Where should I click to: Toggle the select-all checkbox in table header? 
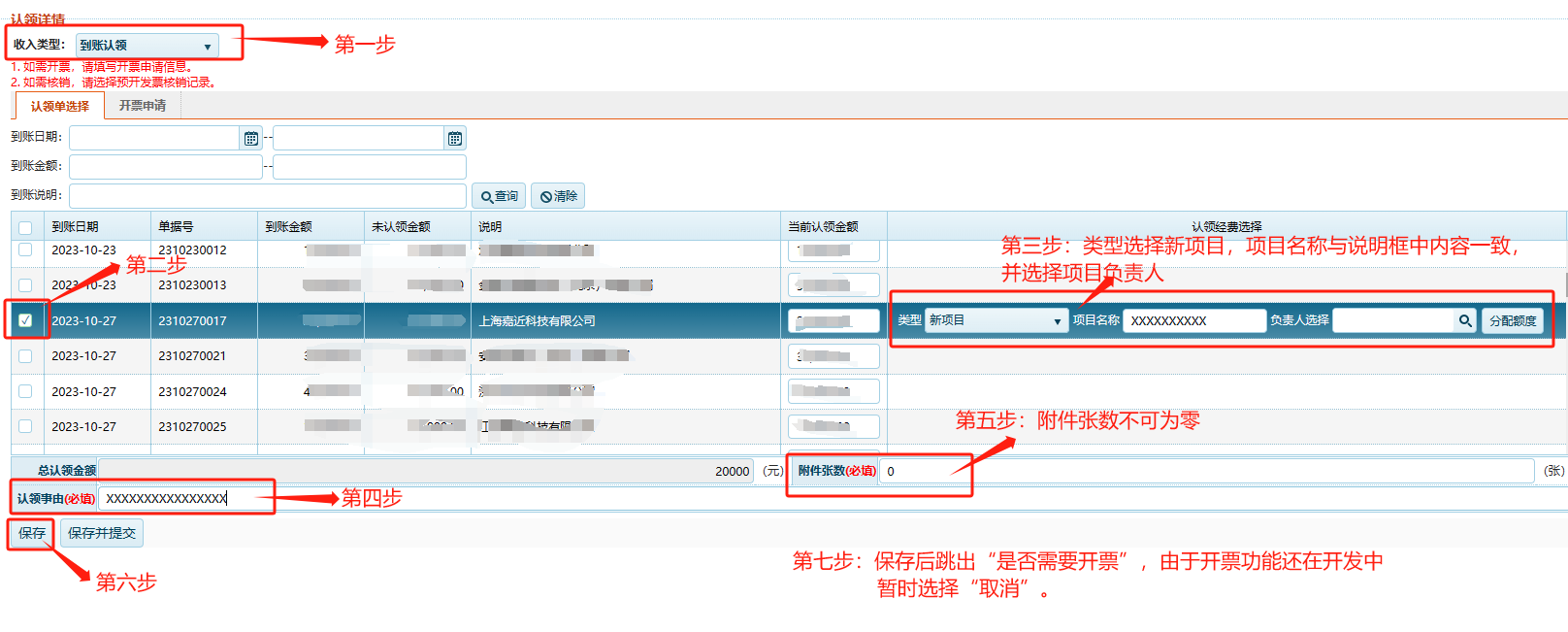click(x=25, y=228)
